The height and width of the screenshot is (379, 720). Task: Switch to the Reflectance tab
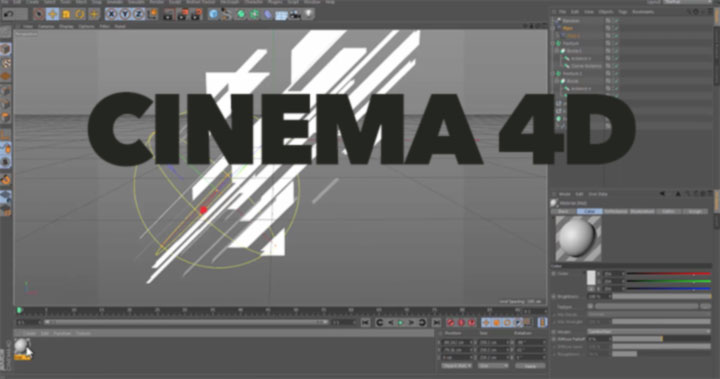click(x=615, y=211)
